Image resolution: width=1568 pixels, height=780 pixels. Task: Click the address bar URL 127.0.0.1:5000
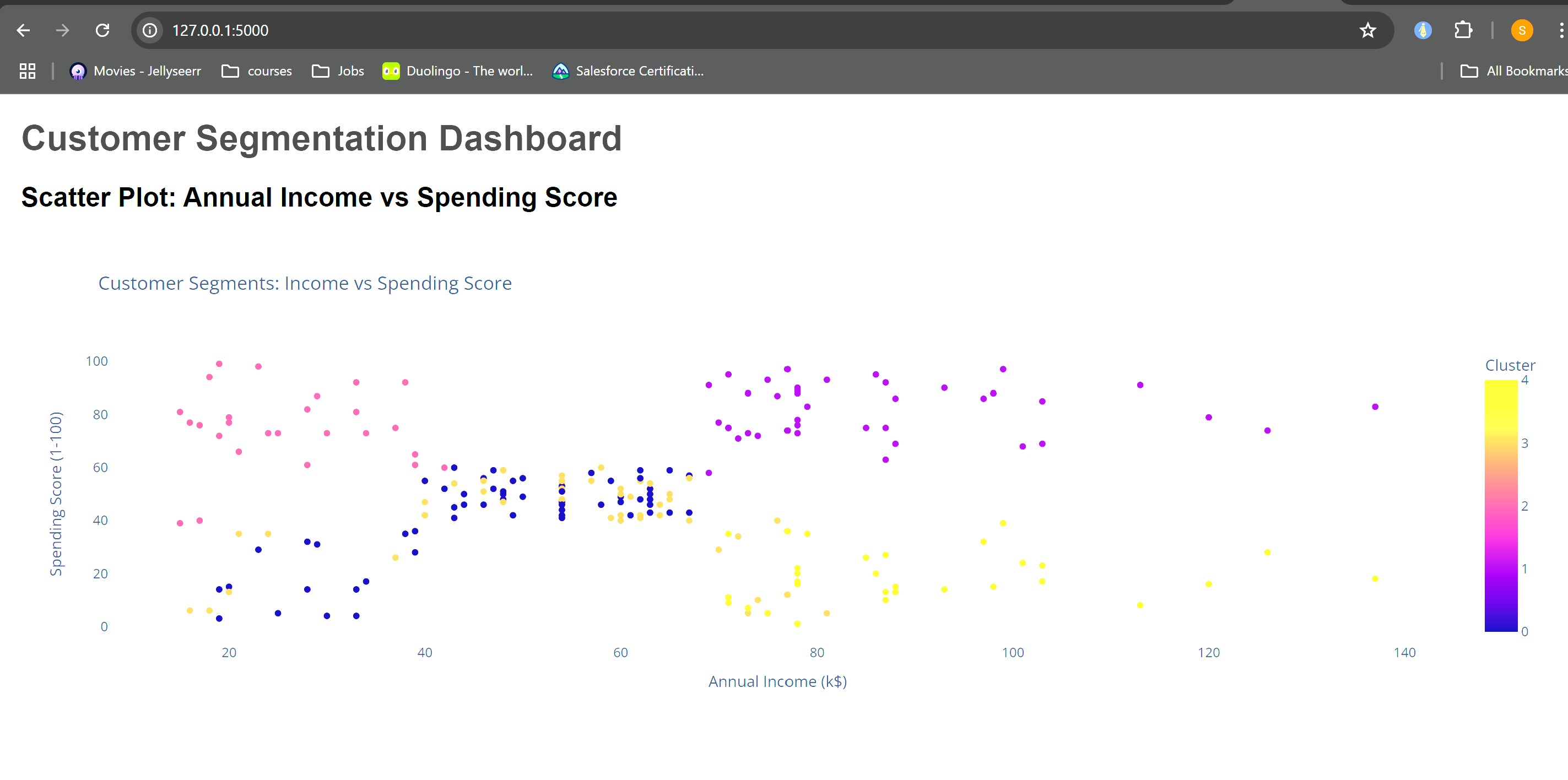tap(220, 30)
